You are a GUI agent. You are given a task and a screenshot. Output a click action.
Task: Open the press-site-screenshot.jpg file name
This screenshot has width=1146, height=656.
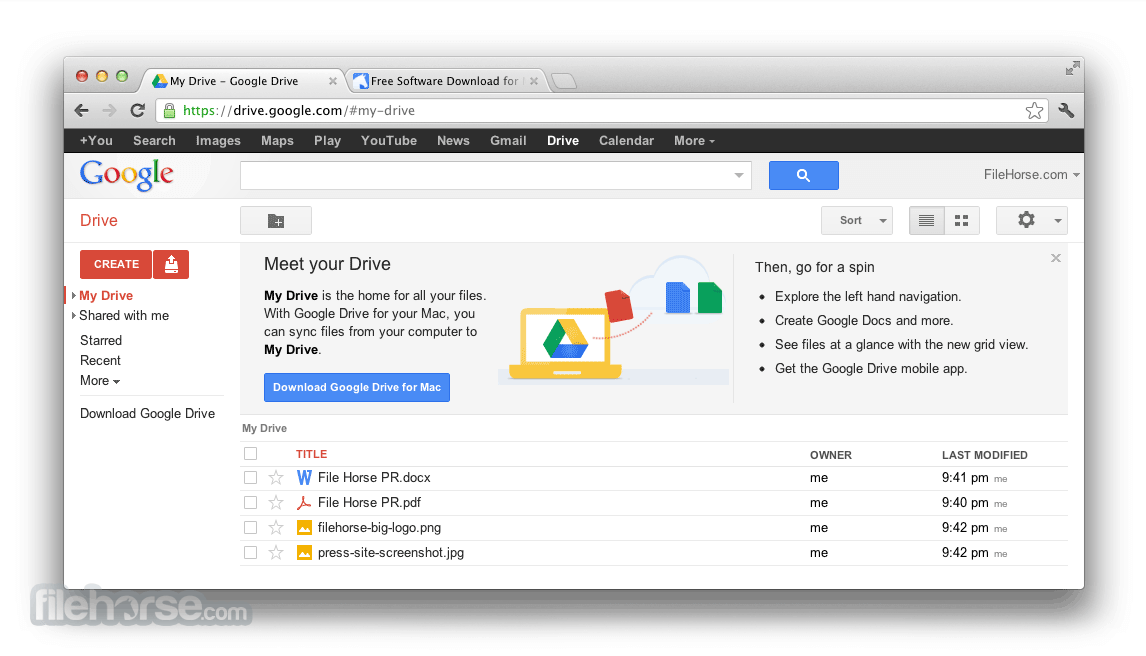point(391,553)
